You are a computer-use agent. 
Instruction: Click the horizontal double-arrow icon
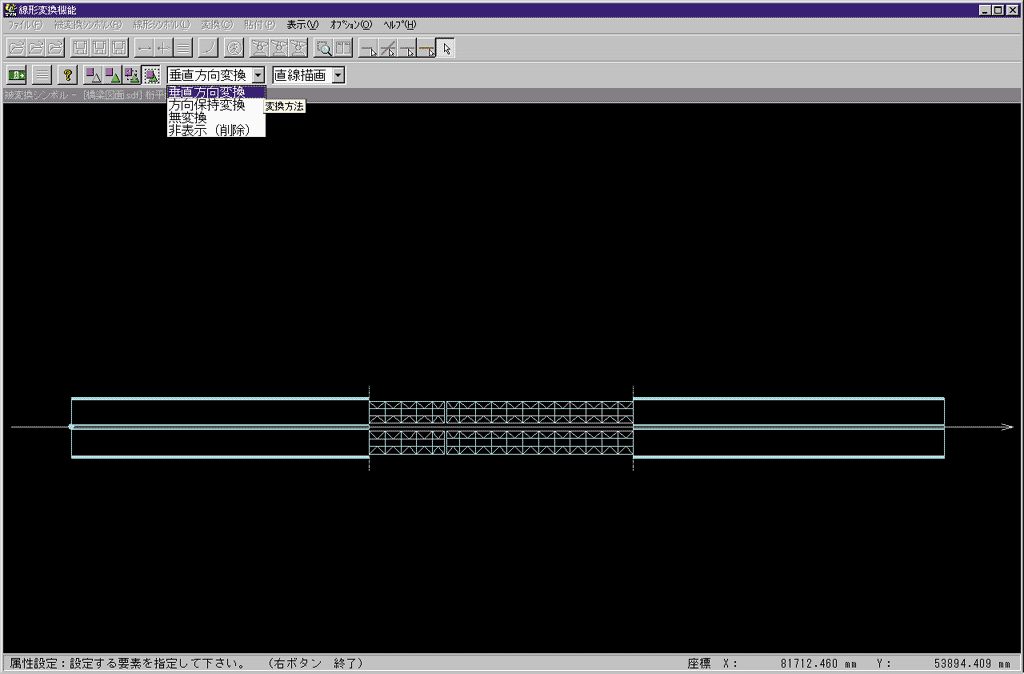point(144,48)
